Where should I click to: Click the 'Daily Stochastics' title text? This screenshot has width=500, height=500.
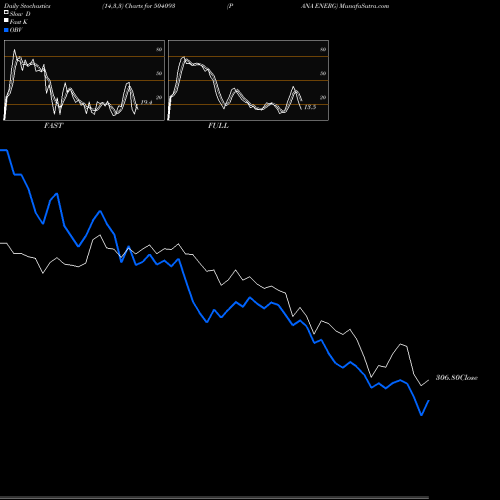click(x=27, y=6)
